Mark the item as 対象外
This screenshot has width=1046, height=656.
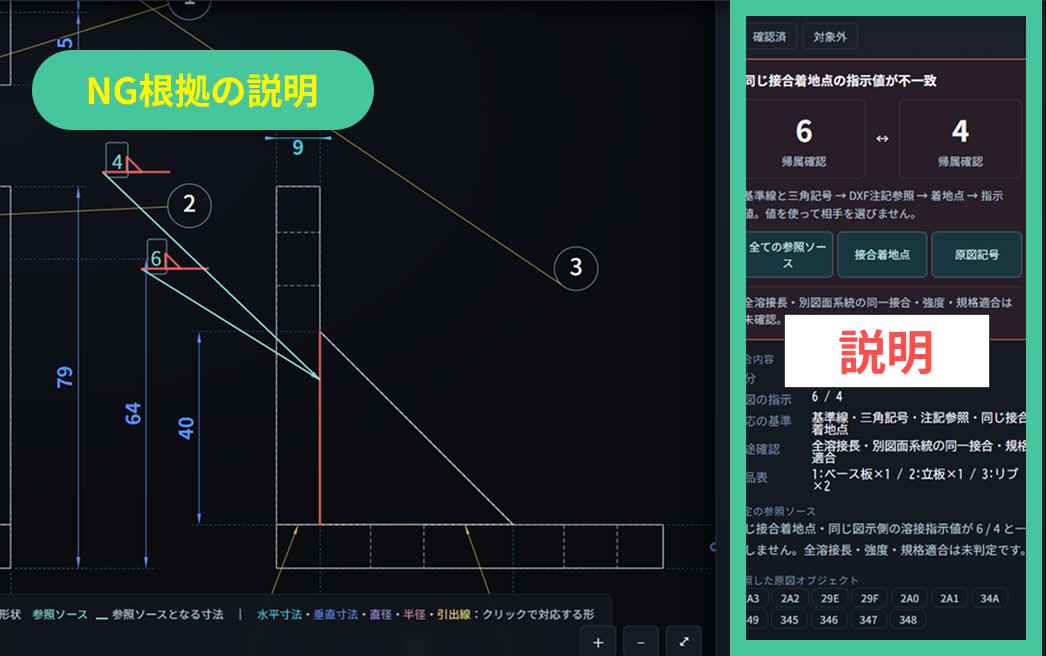830,37
